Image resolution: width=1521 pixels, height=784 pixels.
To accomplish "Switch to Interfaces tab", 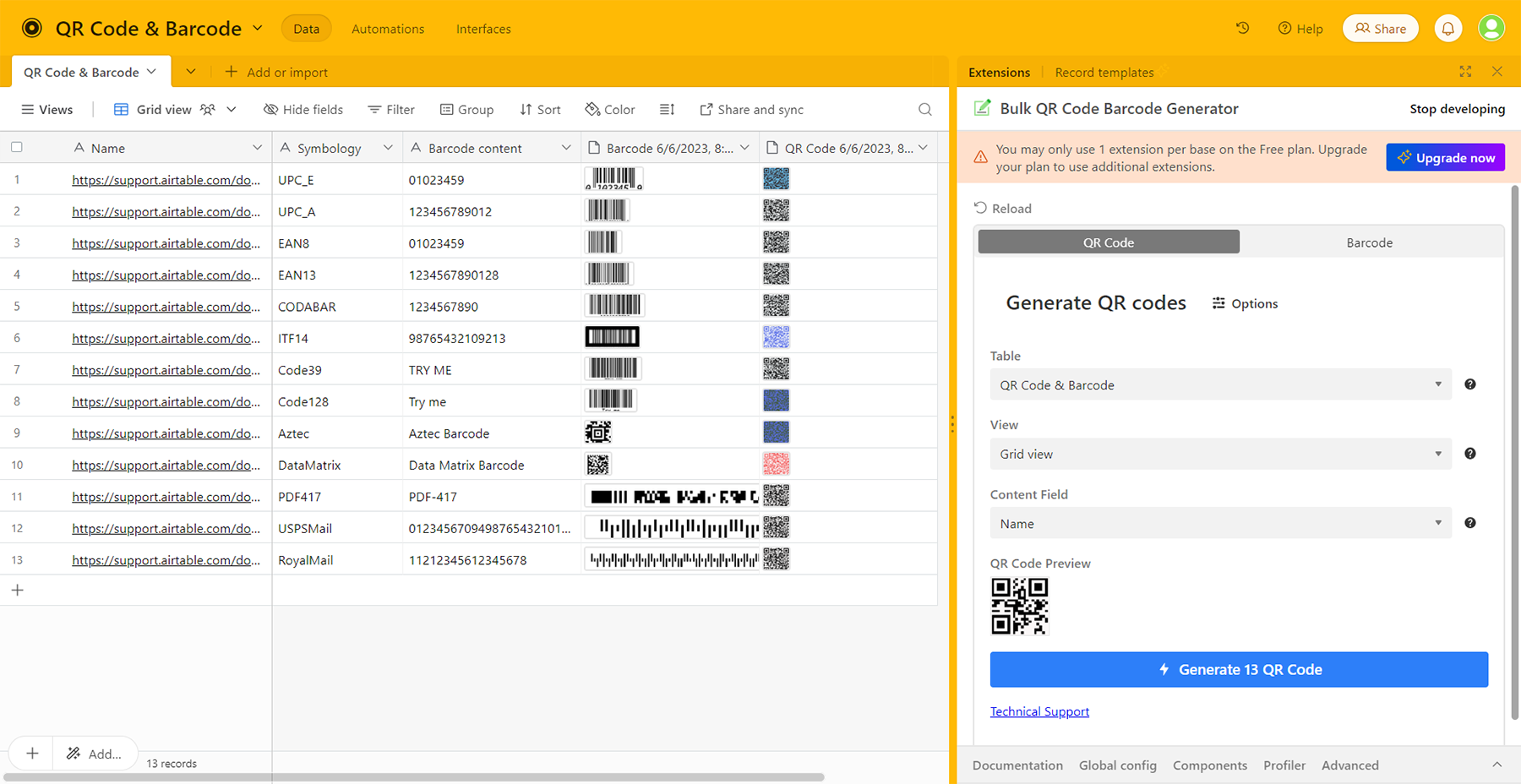I will [x=483, y=28].
